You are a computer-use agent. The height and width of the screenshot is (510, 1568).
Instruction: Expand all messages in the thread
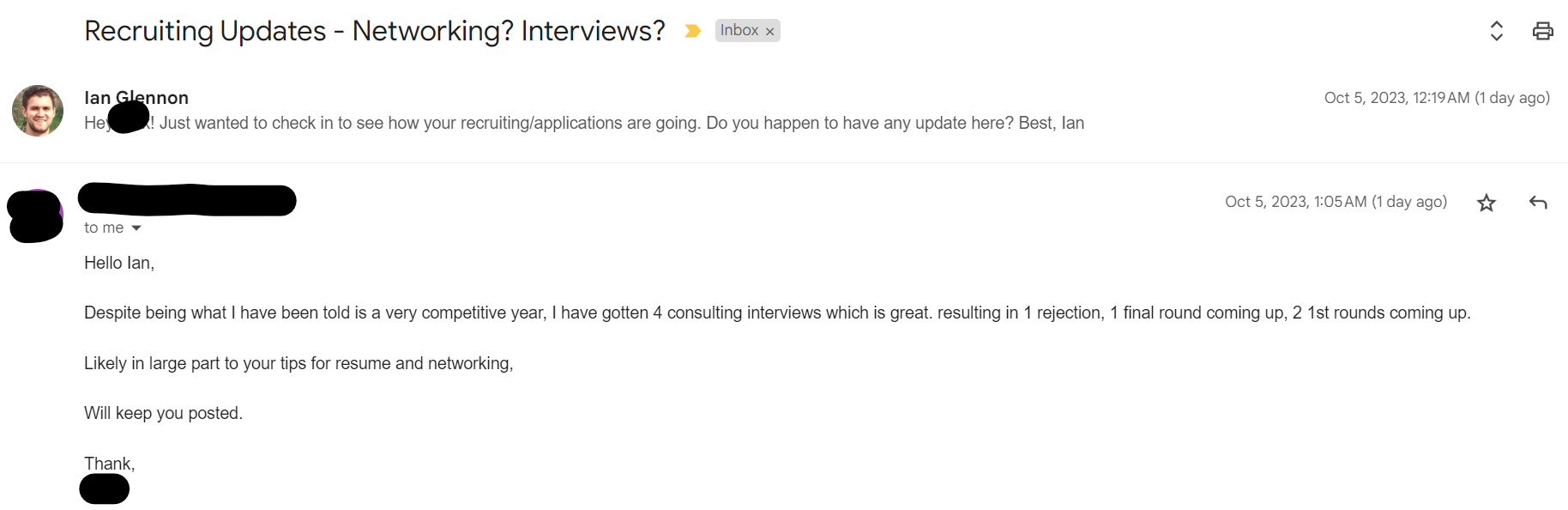click(1496, 31)
